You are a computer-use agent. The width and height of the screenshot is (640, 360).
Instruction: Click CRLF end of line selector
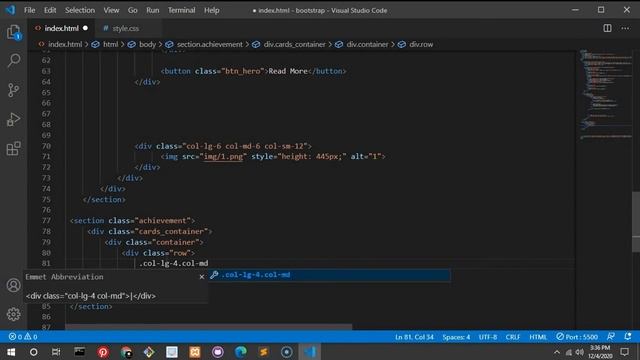(513, 337)
